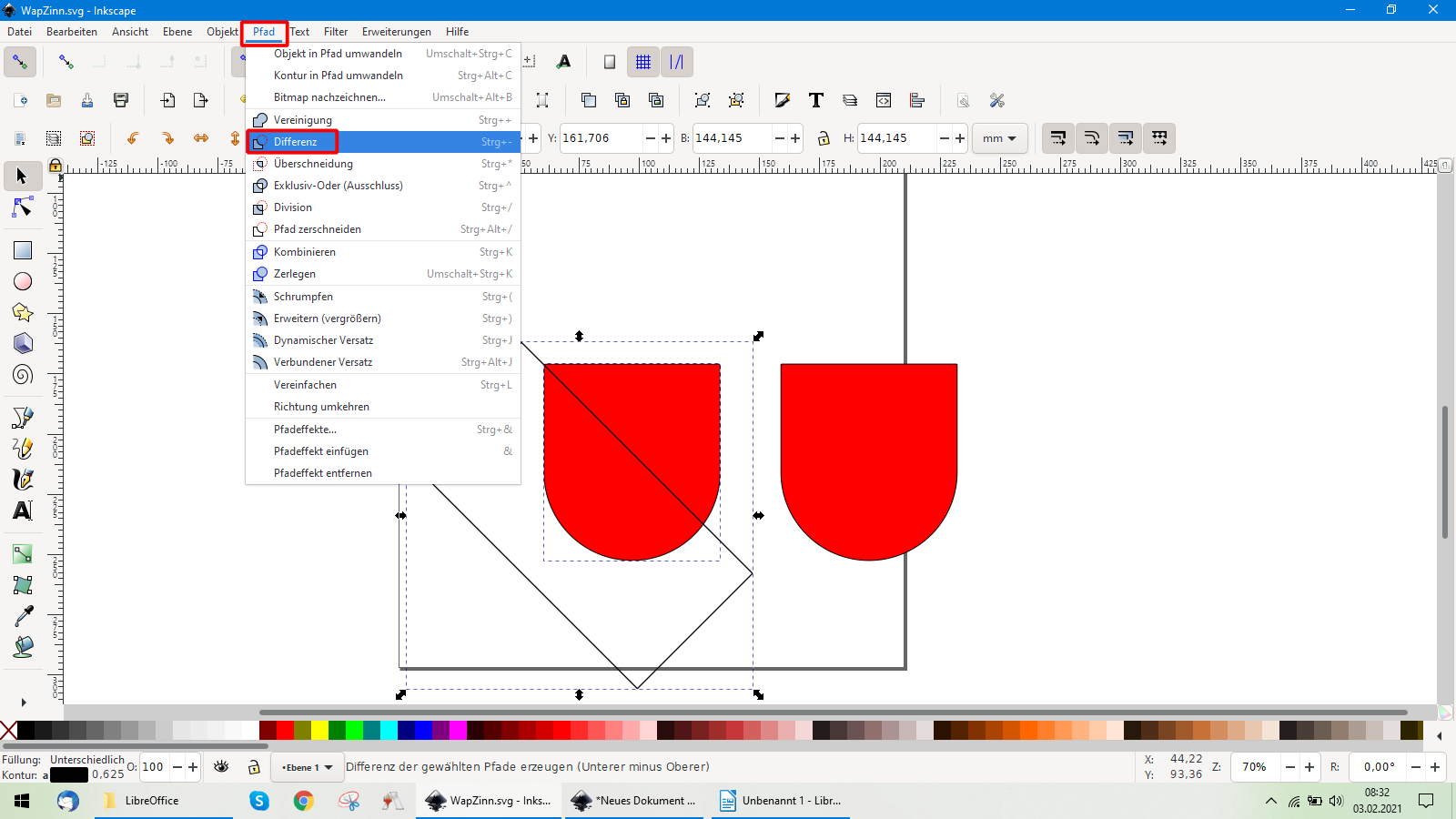Open Align and Distribute dialog icon

(x=916, y=100)
